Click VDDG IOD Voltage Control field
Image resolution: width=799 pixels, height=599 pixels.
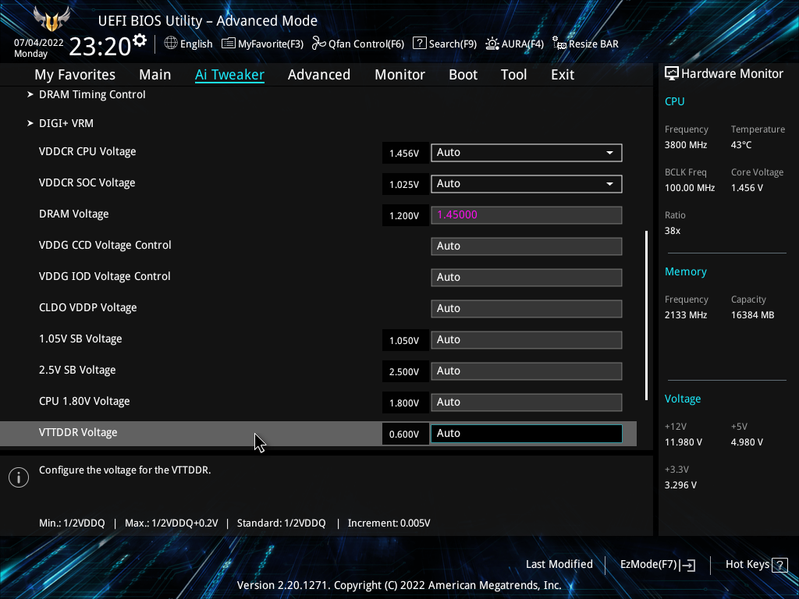(526, 278)
